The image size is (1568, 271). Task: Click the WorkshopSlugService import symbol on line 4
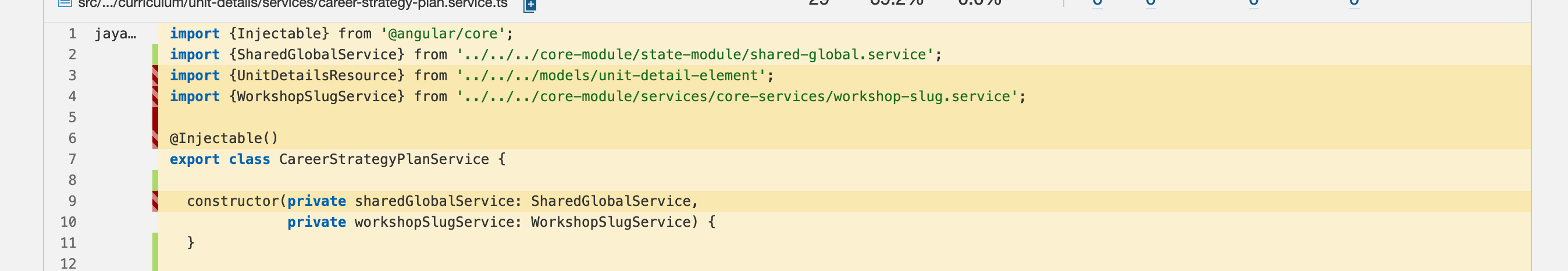[x=316, y=96]
